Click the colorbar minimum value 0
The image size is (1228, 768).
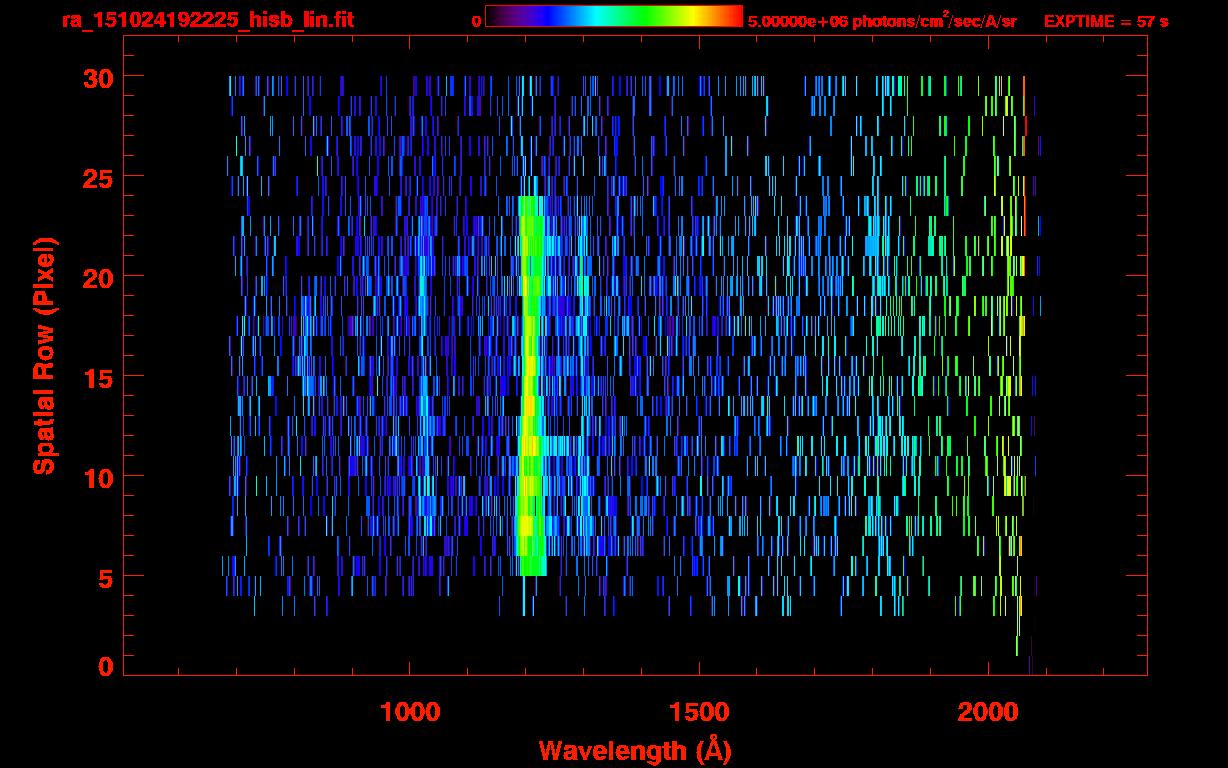476,21
